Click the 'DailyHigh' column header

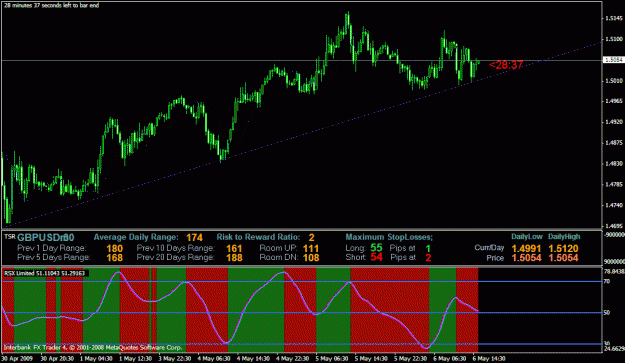click(564, 237)
